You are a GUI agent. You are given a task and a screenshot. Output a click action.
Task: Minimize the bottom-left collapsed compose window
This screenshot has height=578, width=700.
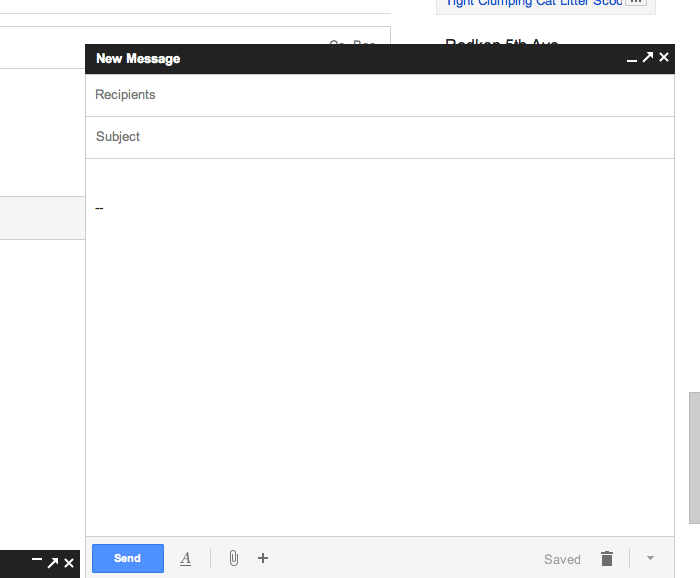pos(37,563)
